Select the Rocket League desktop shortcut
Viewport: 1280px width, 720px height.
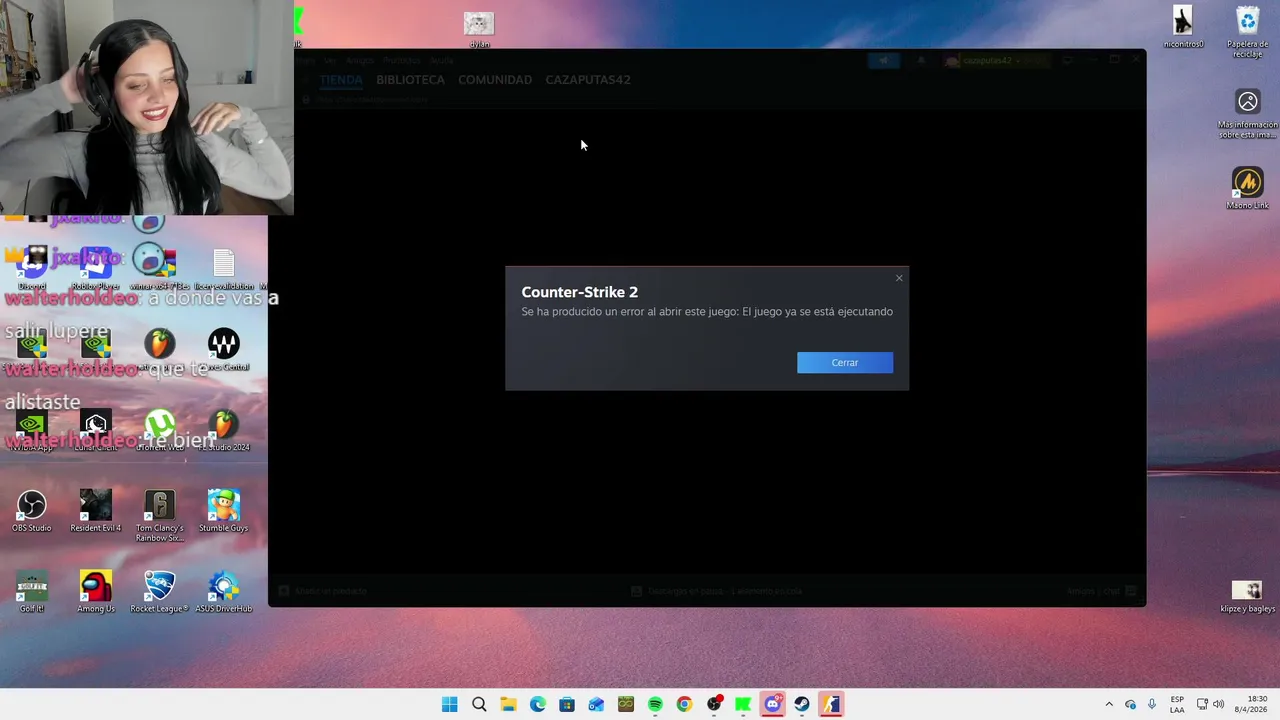click(x=160, y=592)
